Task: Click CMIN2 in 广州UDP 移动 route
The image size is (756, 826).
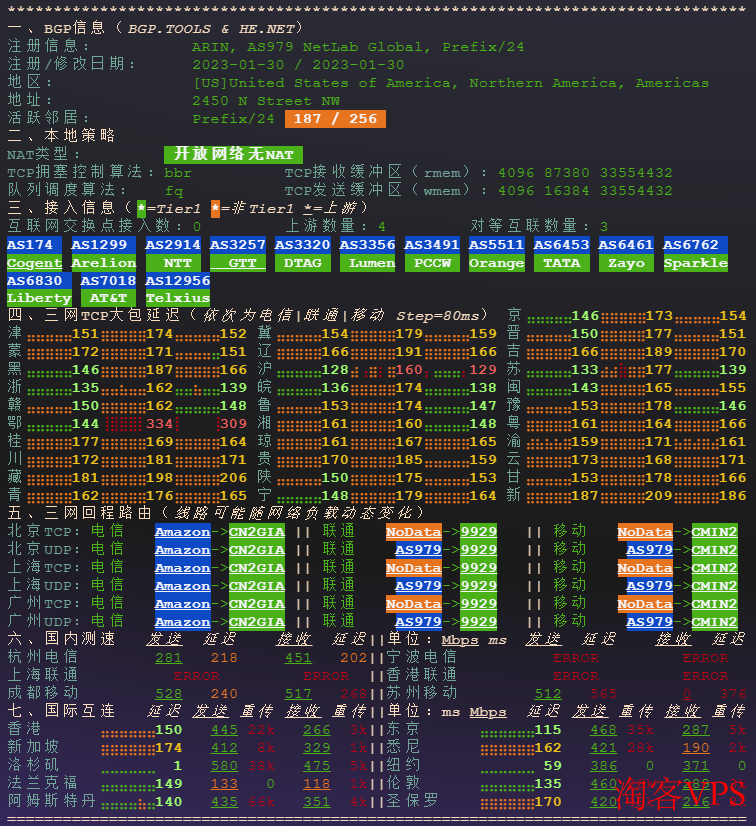Action: [x=714, y=622]
